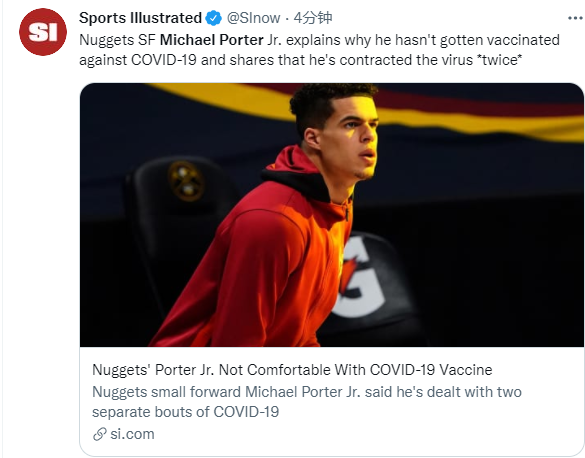Open the tweet via the 4分钟 timestamp
Screen dimensions: 585x458
pyautogui.click(x=313, y=18)
